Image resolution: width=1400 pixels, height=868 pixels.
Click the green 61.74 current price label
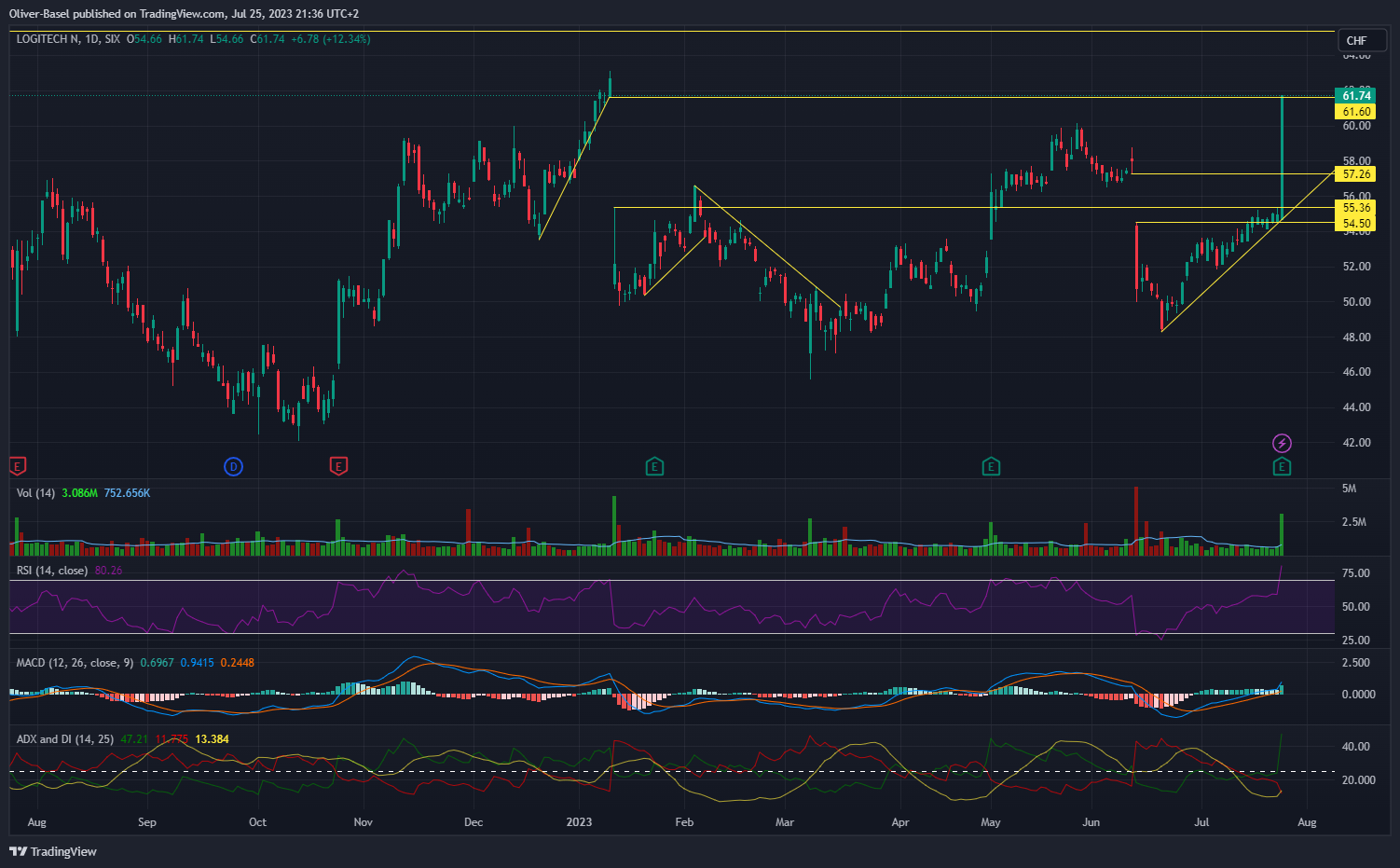point(1355,96)
